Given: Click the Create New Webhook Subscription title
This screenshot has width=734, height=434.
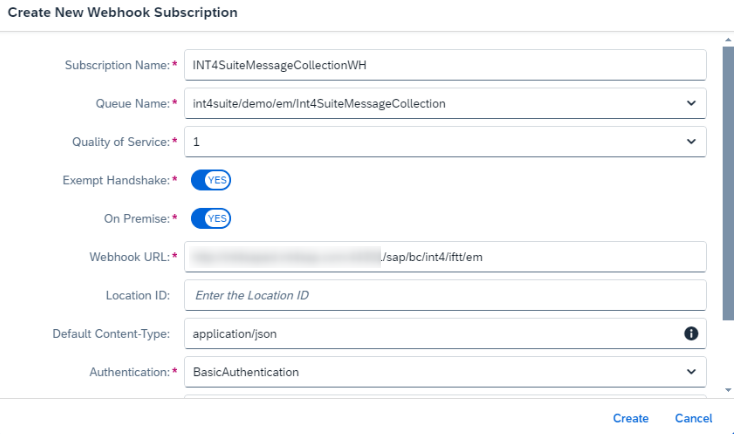Looking at the screenshot, I should 123,13.
